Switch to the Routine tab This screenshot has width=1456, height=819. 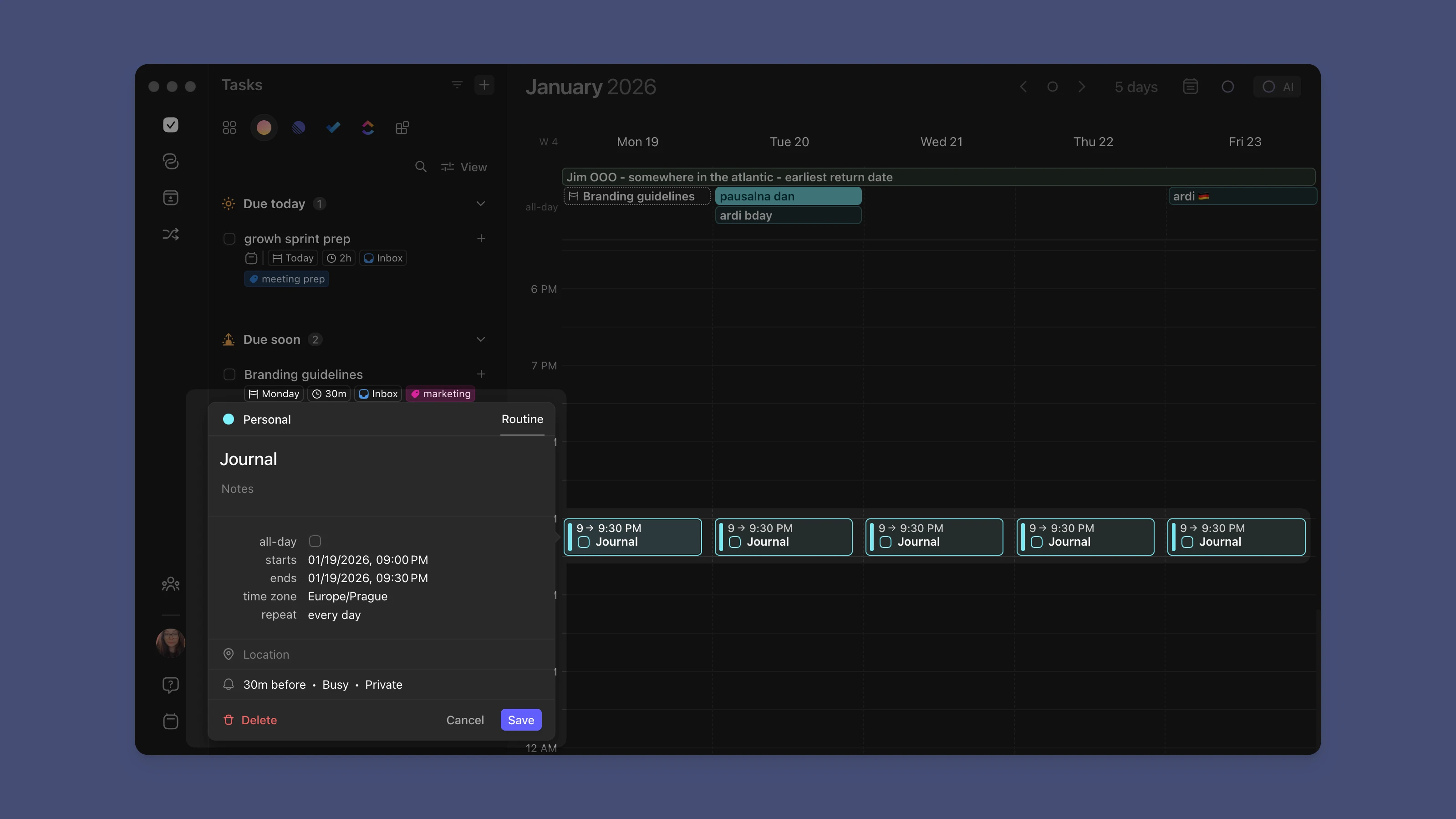click(x=522, y=419)
